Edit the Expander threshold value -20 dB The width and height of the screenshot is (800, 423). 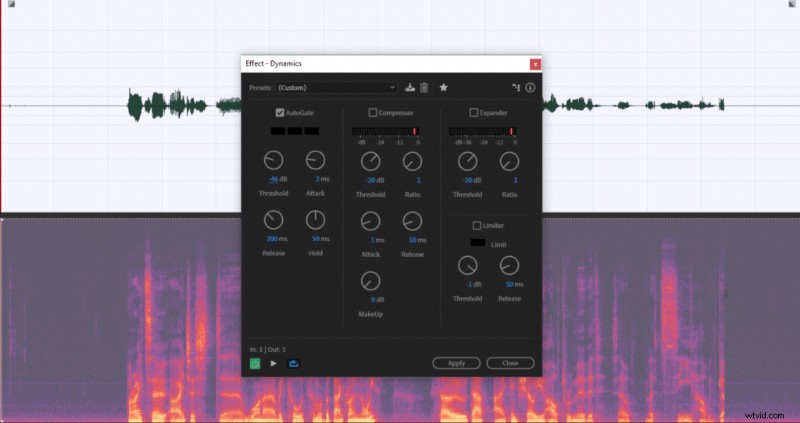point(467,180)
